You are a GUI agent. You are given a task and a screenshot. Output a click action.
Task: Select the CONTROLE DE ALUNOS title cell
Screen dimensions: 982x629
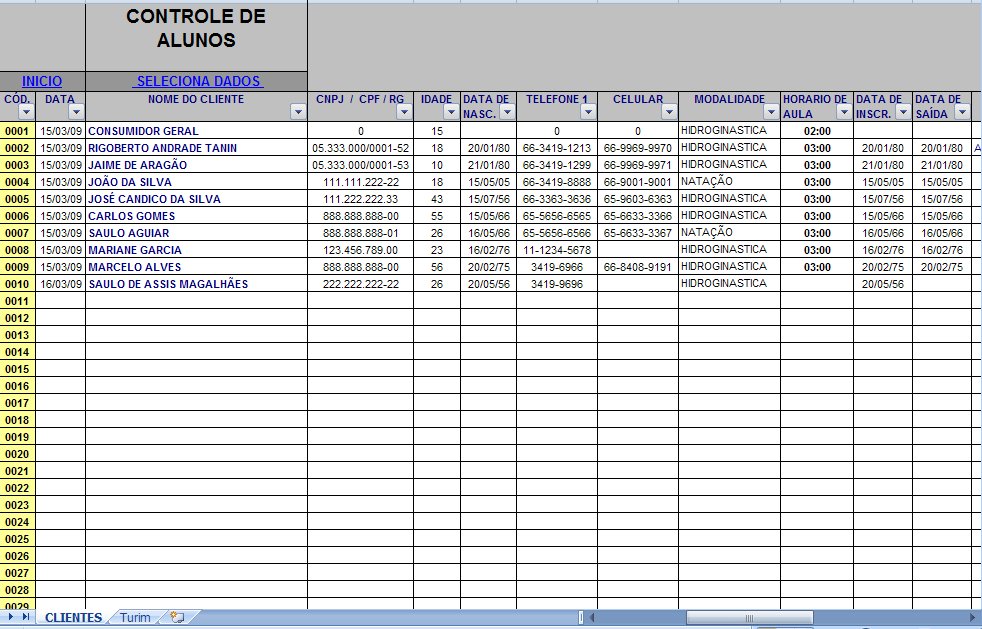pyautogui.click(x=196, y=37)
